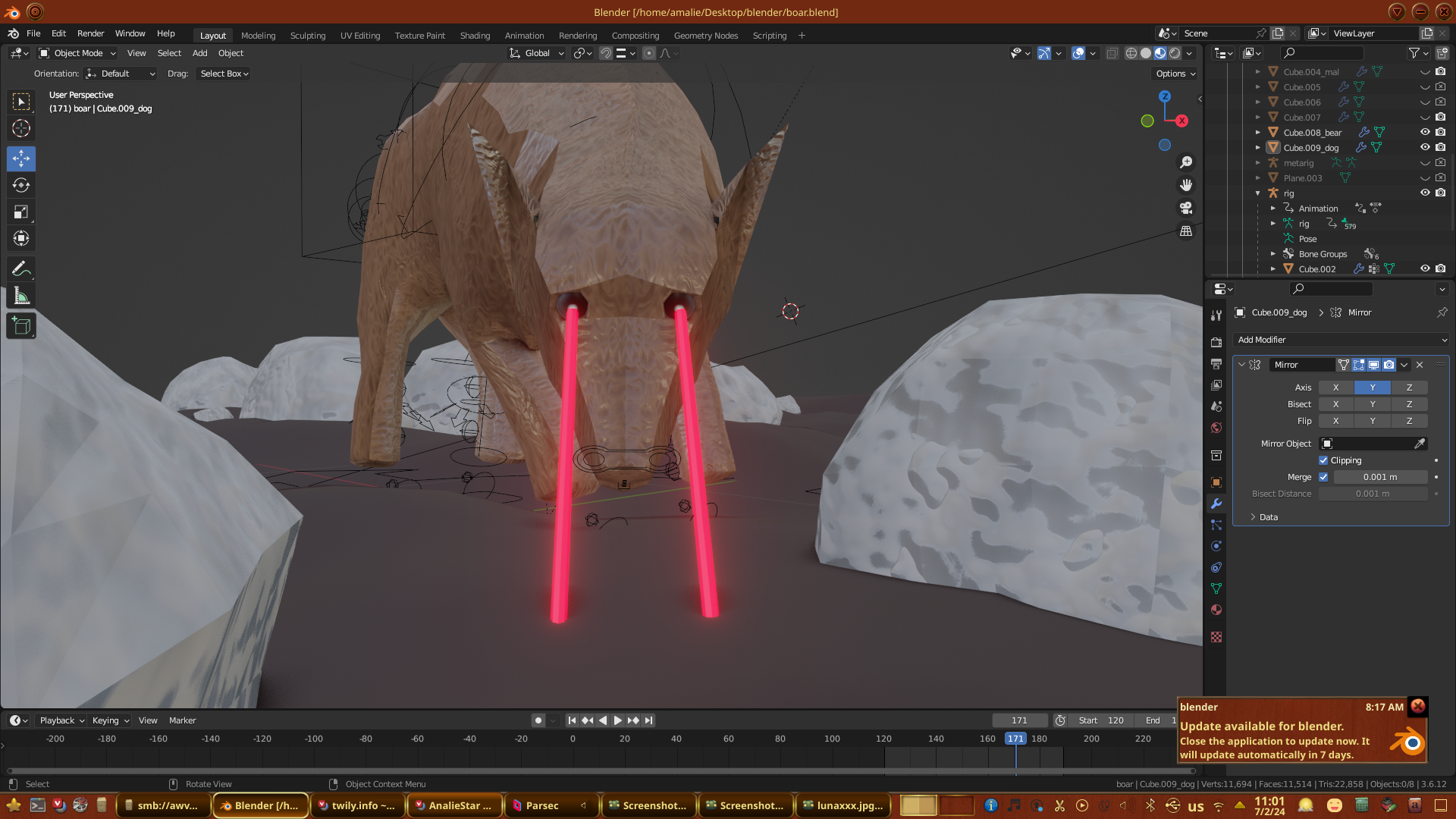This screenshot has width=1456, height=819.
Task: Open the Render menu
Action: click(x=90, y=33)
